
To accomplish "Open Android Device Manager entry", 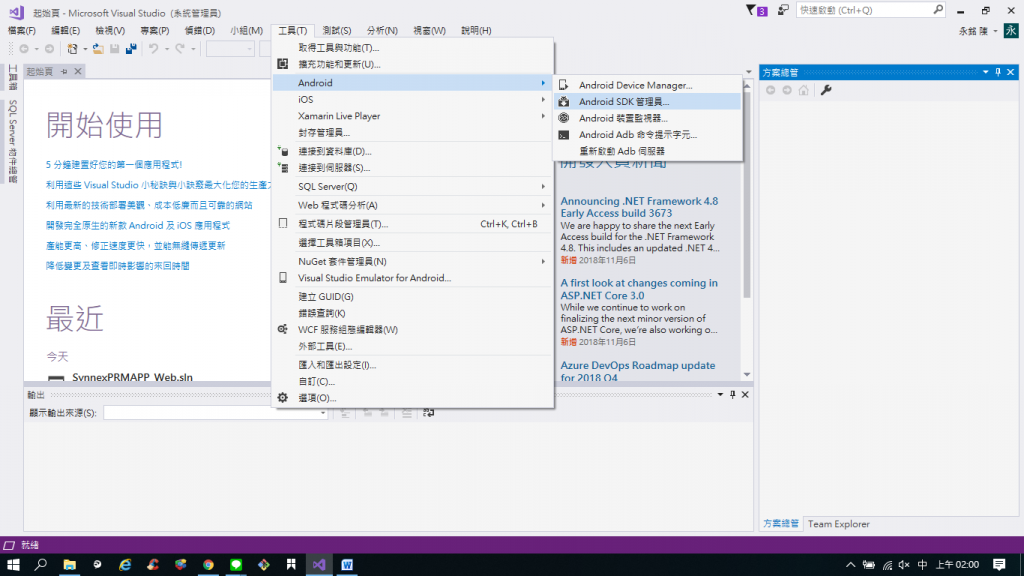I will coord(647,85).
